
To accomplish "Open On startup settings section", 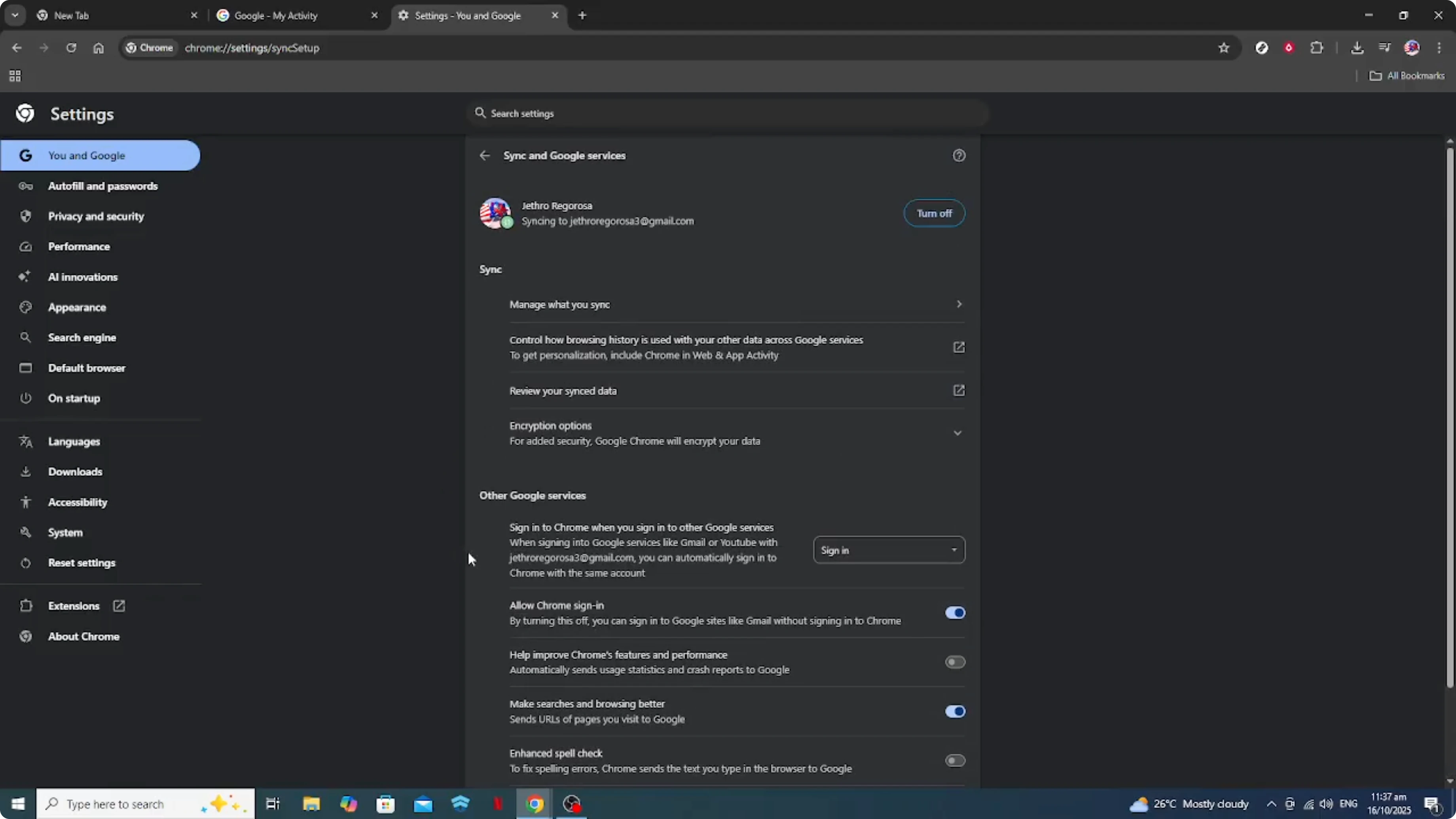I will [x=100, y=398].
